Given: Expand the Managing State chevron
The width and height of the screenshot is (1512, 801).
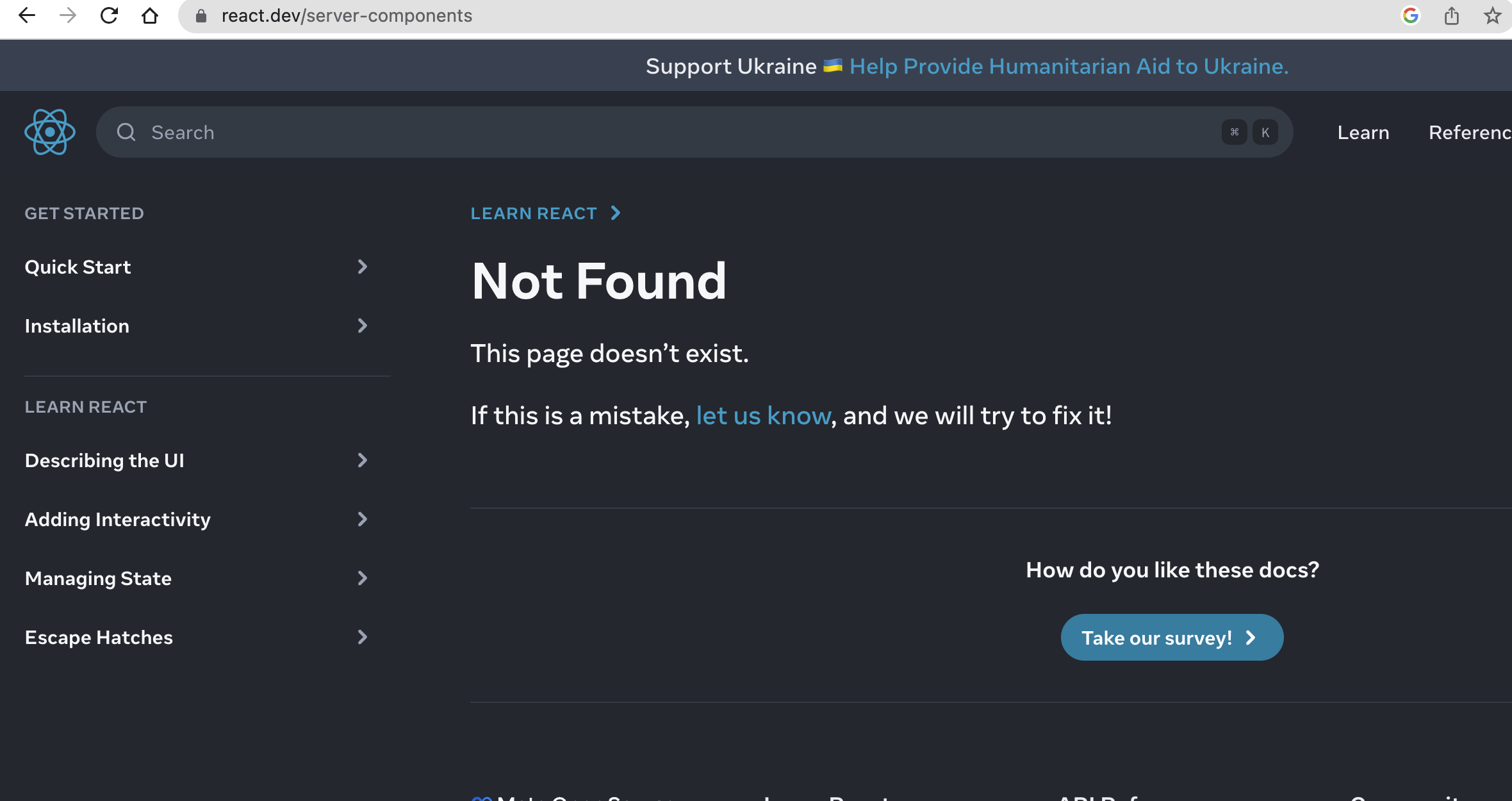Looking at the screenshot, I should click(x=362, y=578).
